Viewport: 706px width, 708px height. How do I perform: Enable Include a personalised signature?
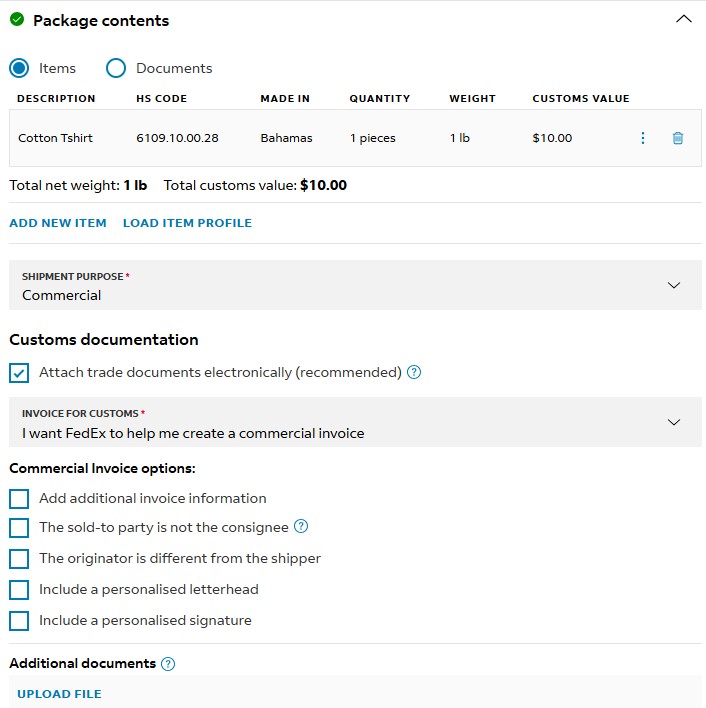click(19, 620)
